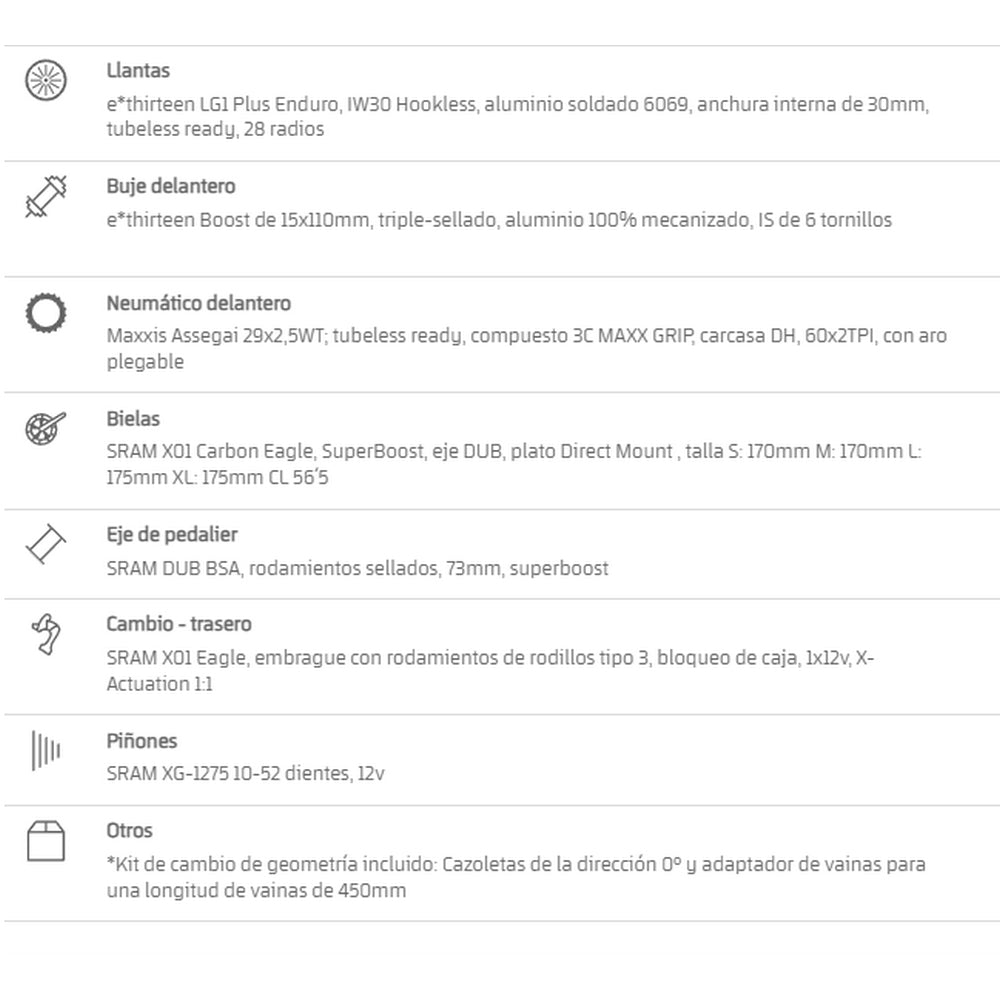Click the bottom bracket icon beside Eje de pedalier

(x=46, y=544)
